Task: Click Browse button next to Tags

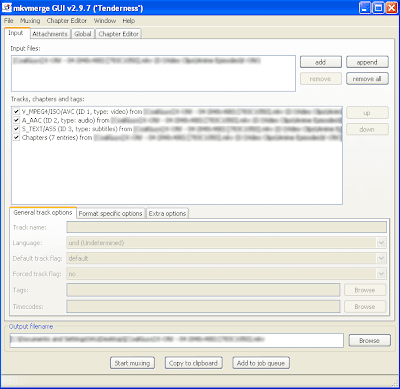Action: coord(365,290)
